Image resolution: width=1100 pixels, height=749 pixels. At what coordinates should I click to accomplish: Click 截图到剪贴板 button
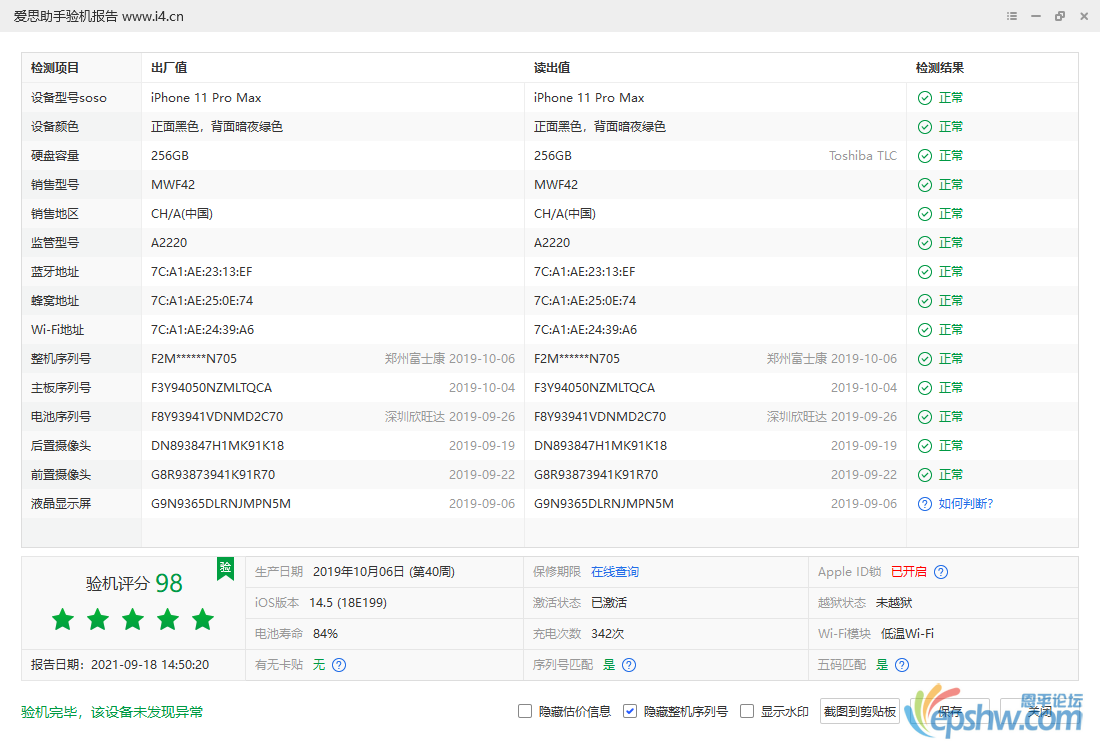[859, 711]
